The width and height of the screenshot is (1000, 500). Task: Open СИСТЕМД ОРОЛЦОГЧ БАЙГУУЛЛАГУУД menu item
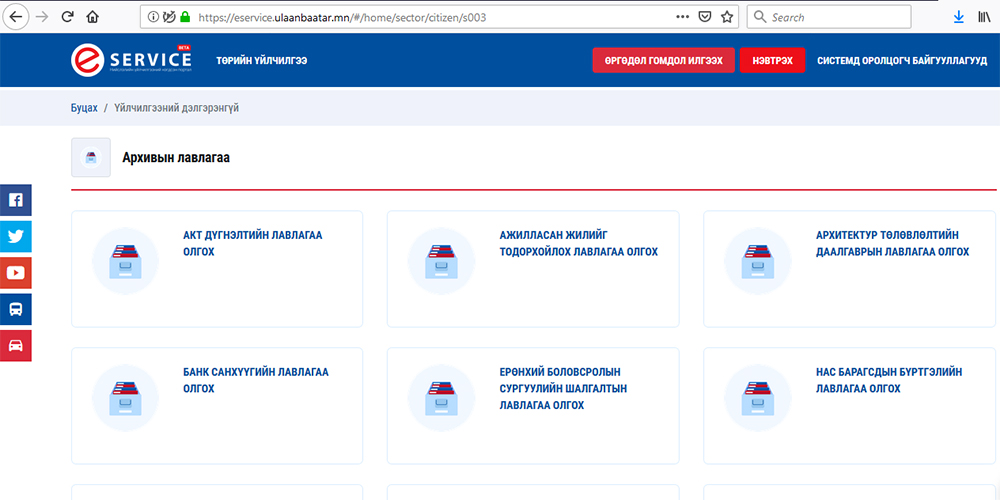coord(901,61)
